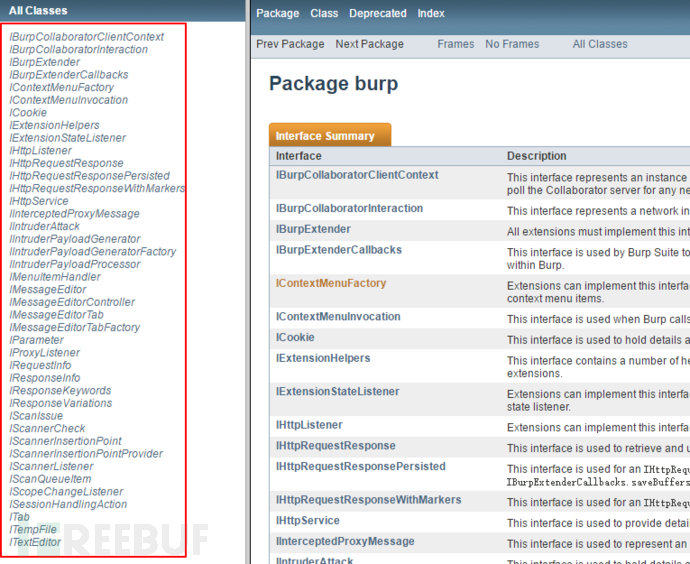Click IResponseVariations in All Classes list
The height and width of the screenshot is (564, 690).
[61, 403]
